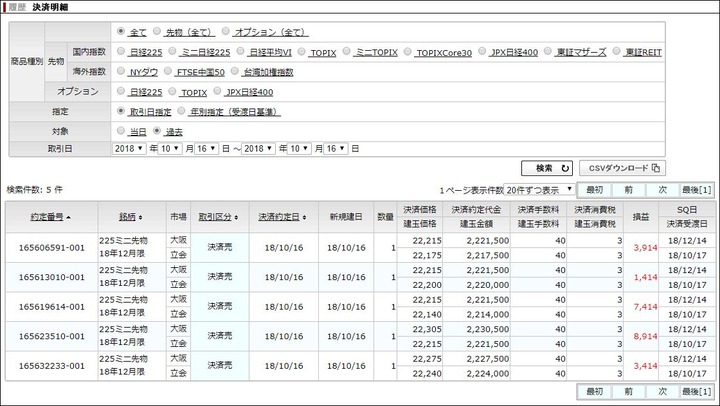Click profit value 8,914

[x=646, y=336]
